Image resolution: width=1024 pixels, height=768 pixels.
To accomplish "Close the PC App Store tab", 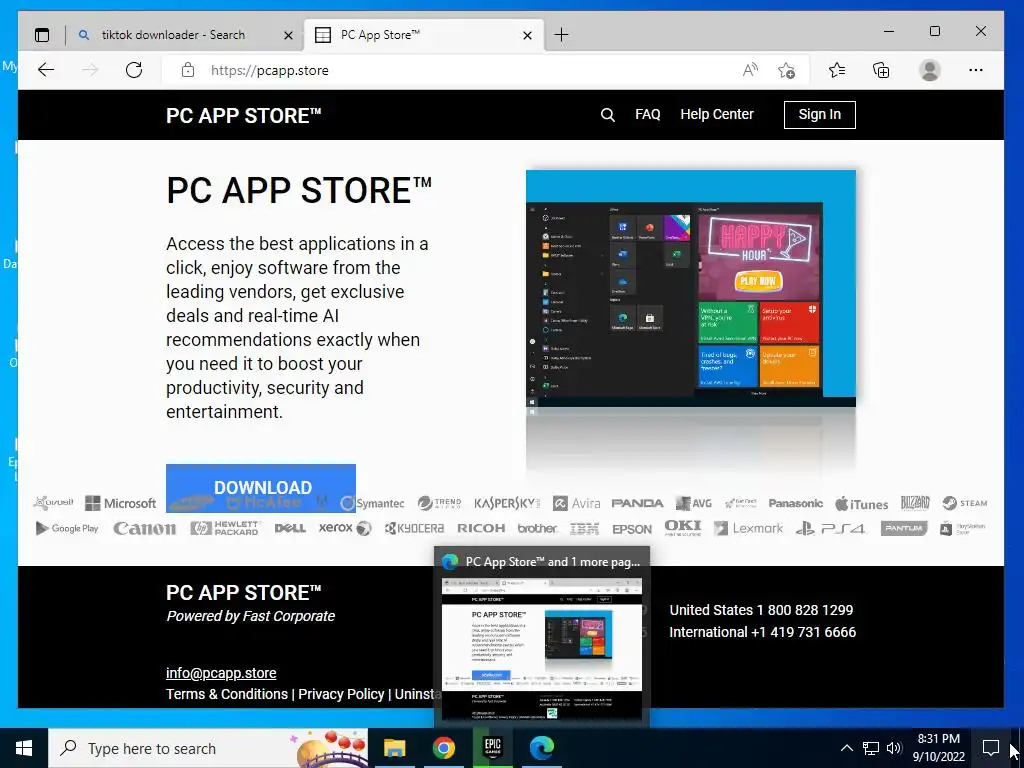I will [528, 35].
